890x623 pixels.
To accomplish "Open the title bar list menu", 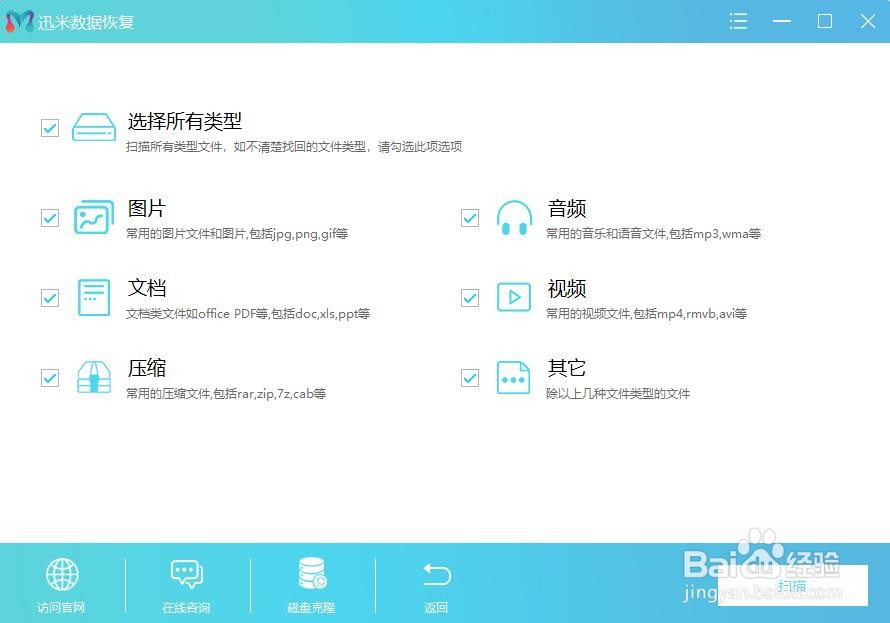I will 738,21.
